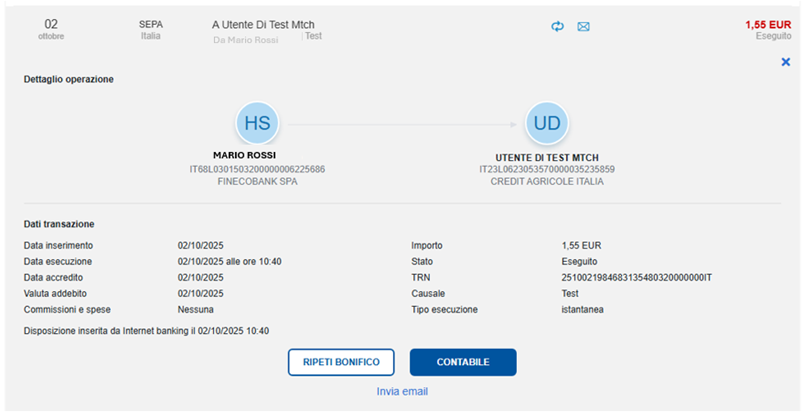Click the 02 ottobre date in header
The height and width of the screenshot is (412, 803).
50,28
